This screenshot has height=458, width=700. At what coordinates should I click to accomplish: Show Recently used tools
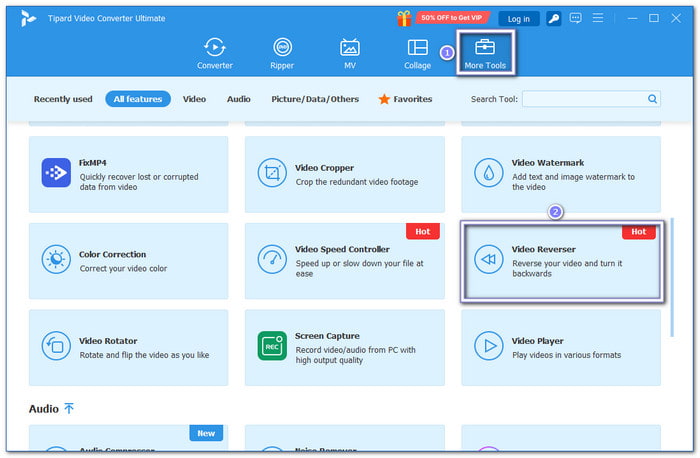tap(63, 99)
